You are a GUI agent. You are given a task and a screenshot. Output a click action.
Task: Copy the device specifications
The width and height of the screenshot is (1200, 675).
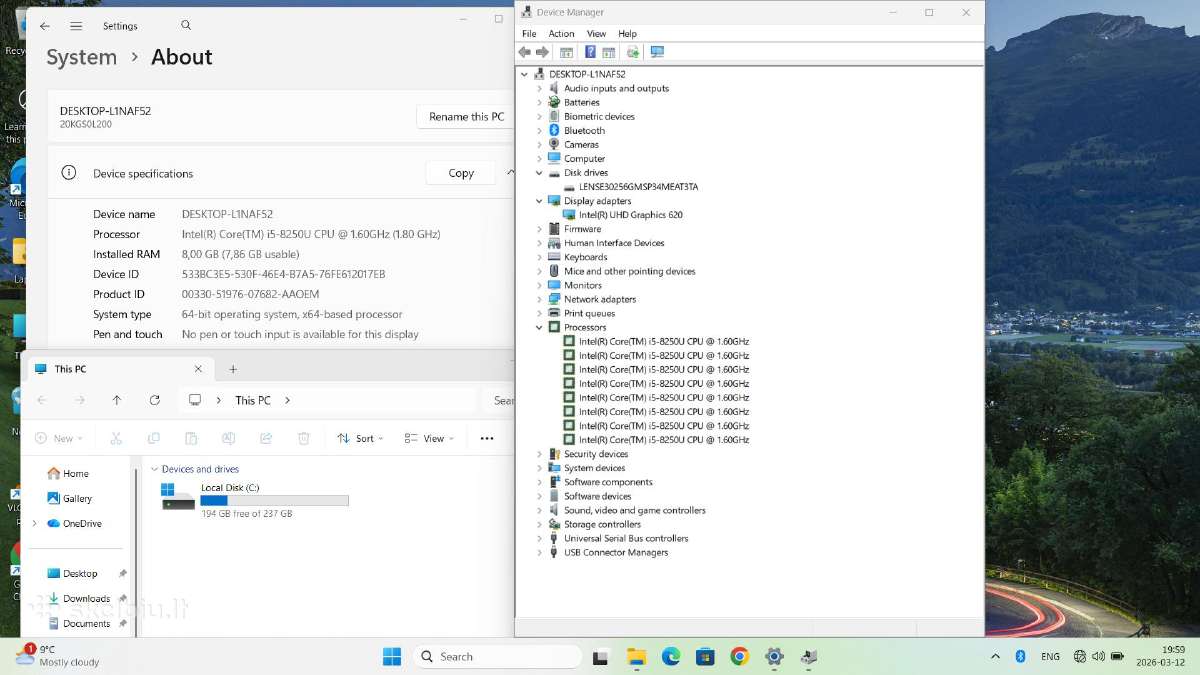[x=461, y=173]
